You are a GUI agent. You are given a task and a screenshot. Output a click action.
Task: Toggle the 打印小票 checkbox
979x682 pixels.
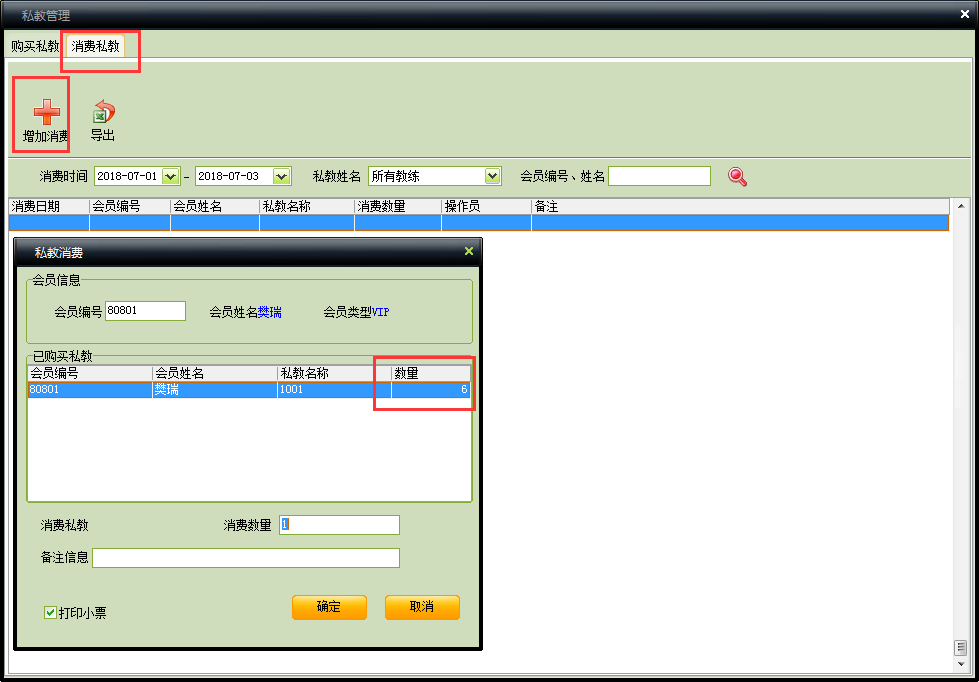click(51, 612)
